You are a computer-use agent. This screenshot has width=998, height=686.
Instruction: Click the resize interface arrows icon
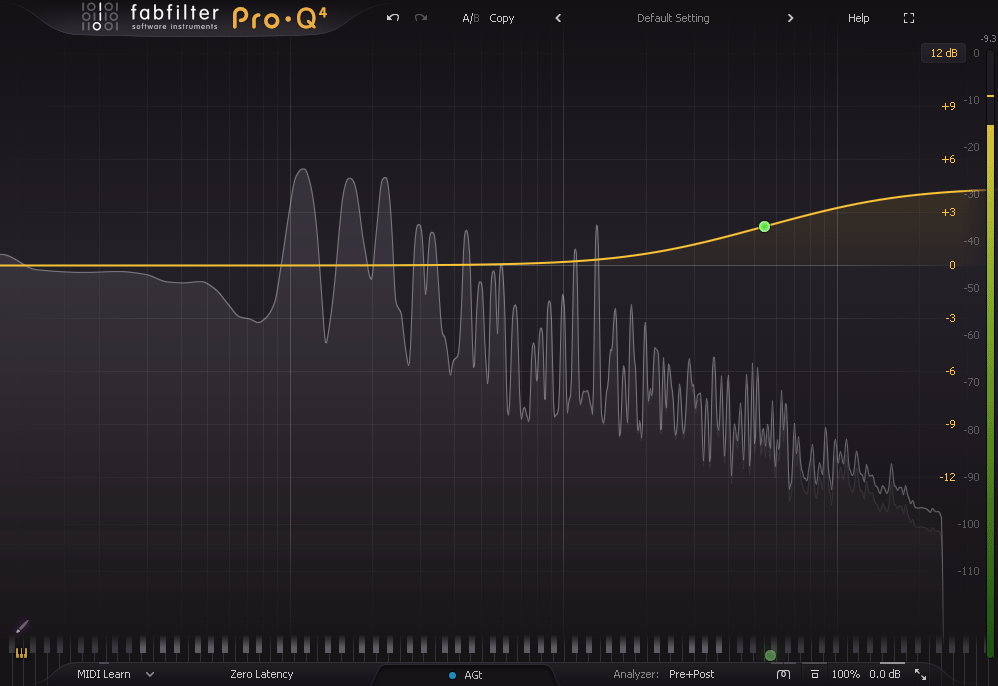tap(920, 674)
